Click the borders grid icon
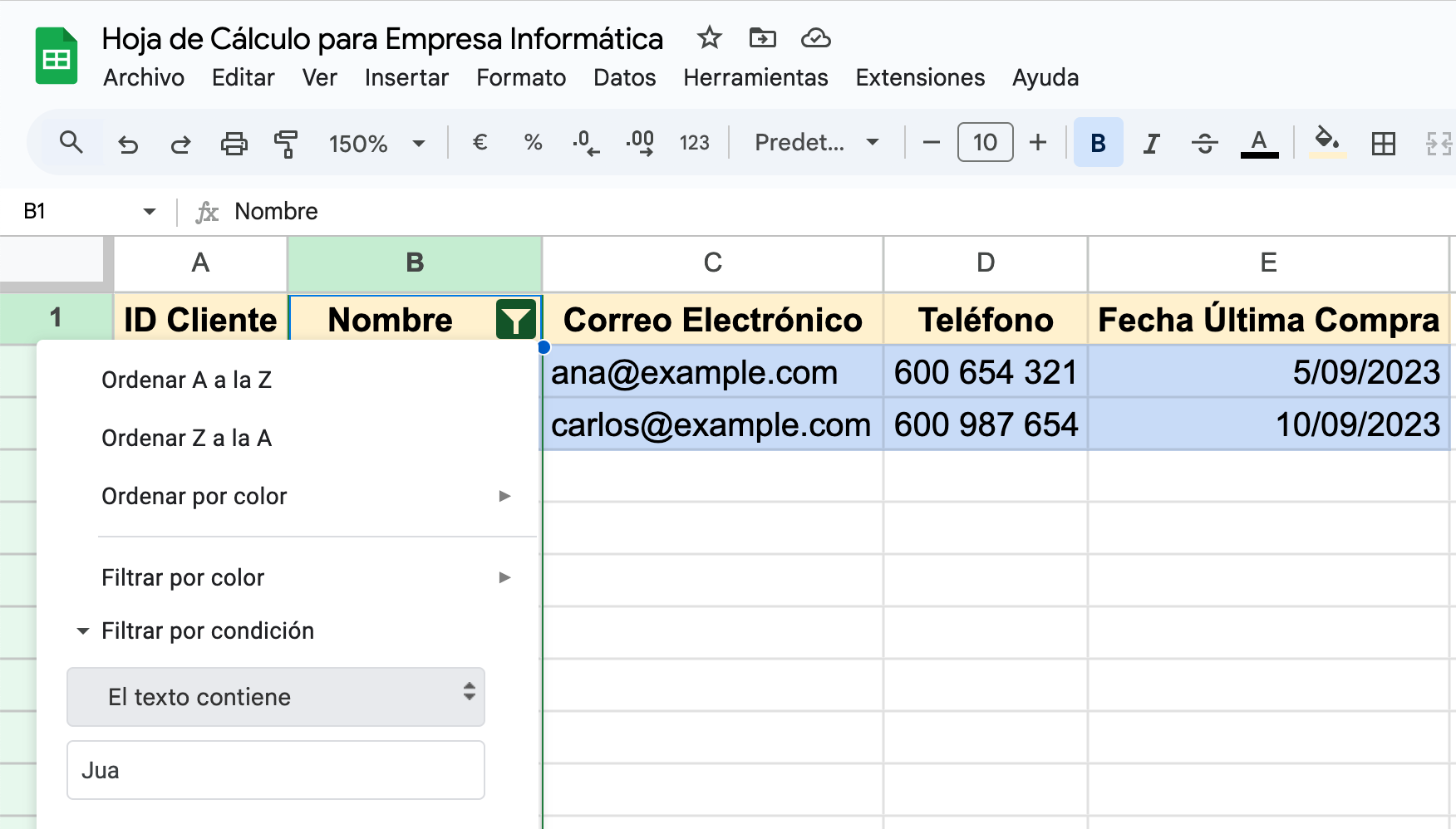Screen dimensions: 1456x829 click(x=1383, y=144)
